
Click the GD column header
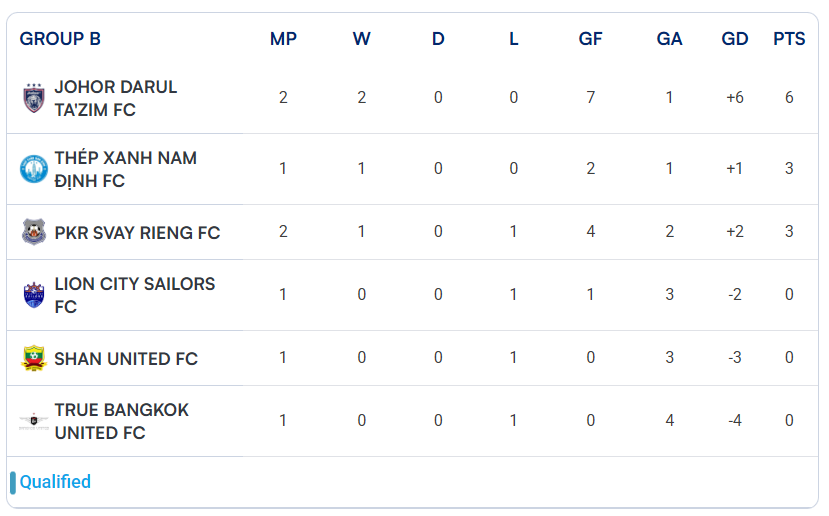tap(735, 39)
